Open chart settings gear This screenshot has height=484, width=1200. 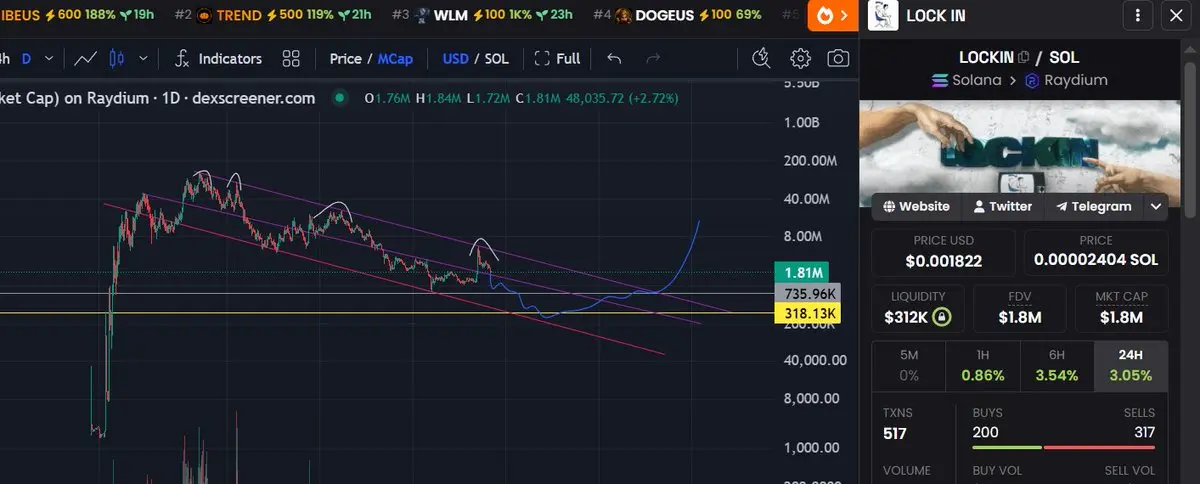800,58
